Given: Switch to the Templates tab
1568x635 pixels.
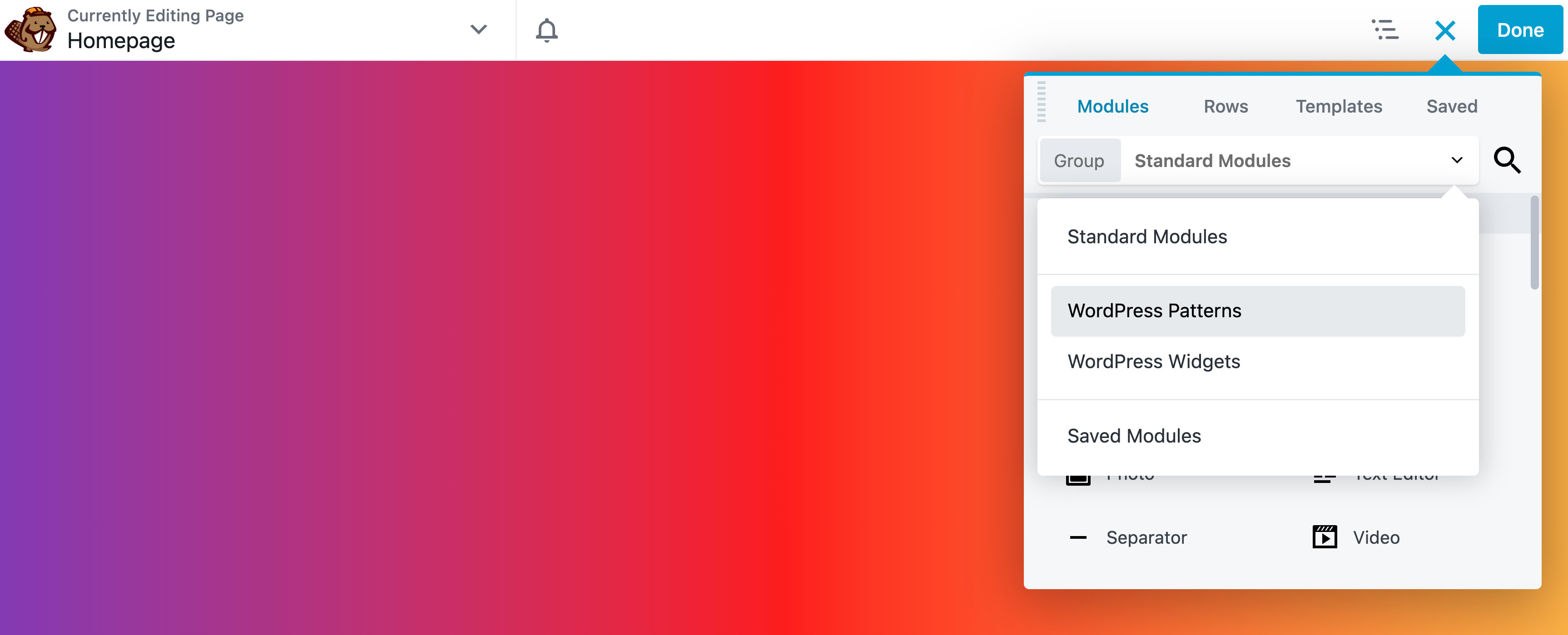Looking at the screenshot, I should click(x=1339, y=107).
